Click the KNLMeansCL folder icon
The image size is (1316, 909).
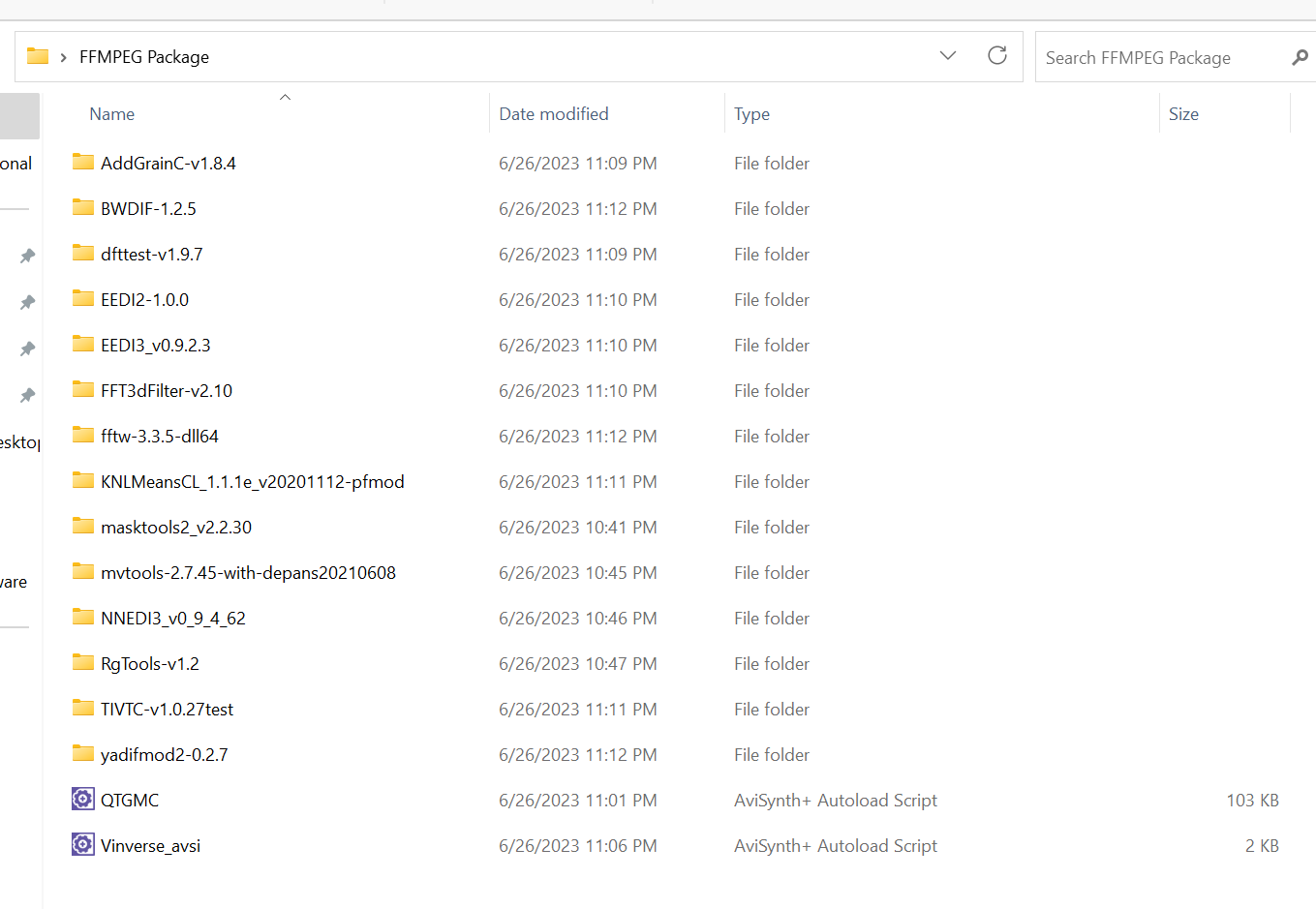click(x=83, y=480)
